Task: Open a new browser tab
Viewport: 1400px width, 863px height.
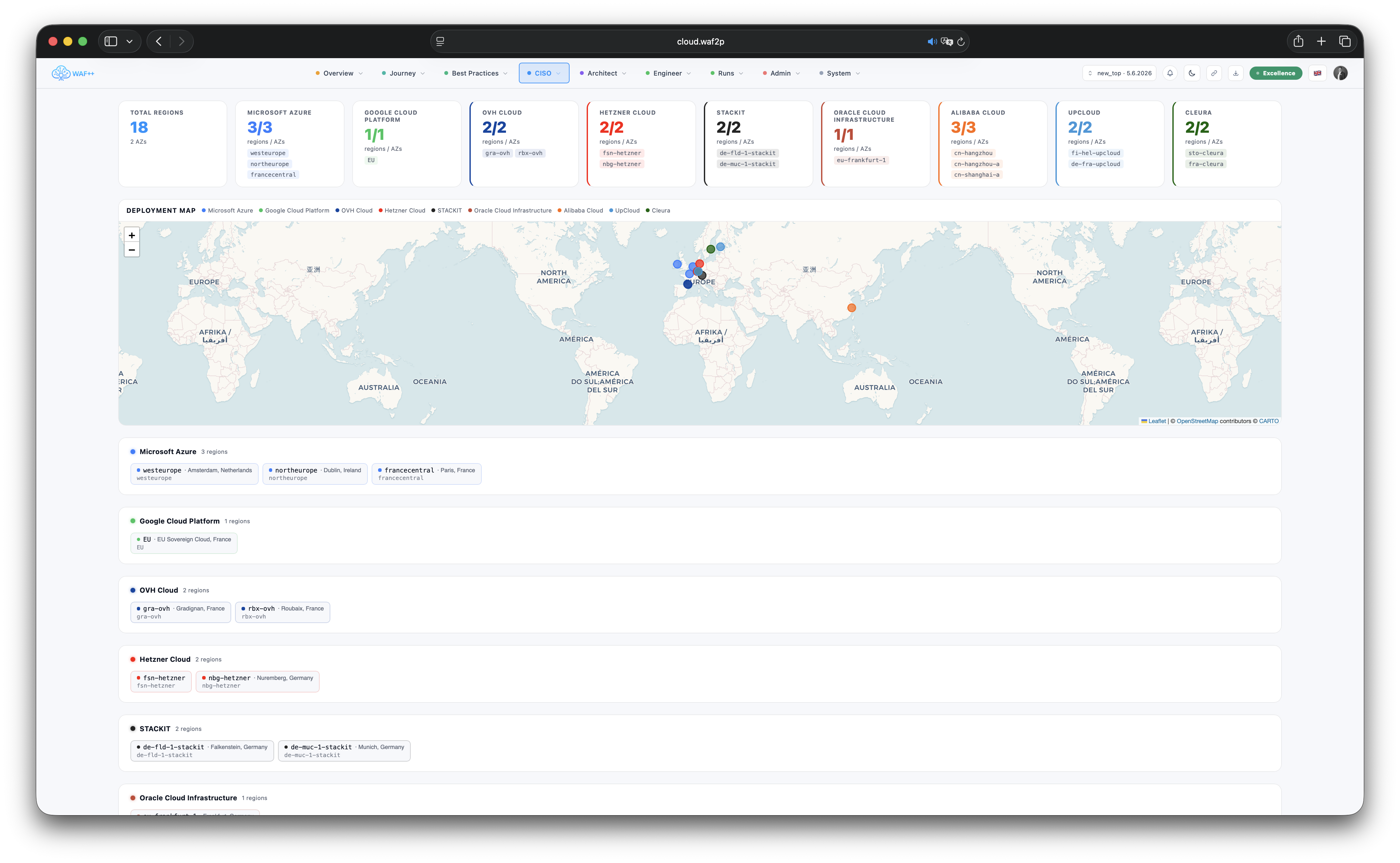Action: (1321, 41)
